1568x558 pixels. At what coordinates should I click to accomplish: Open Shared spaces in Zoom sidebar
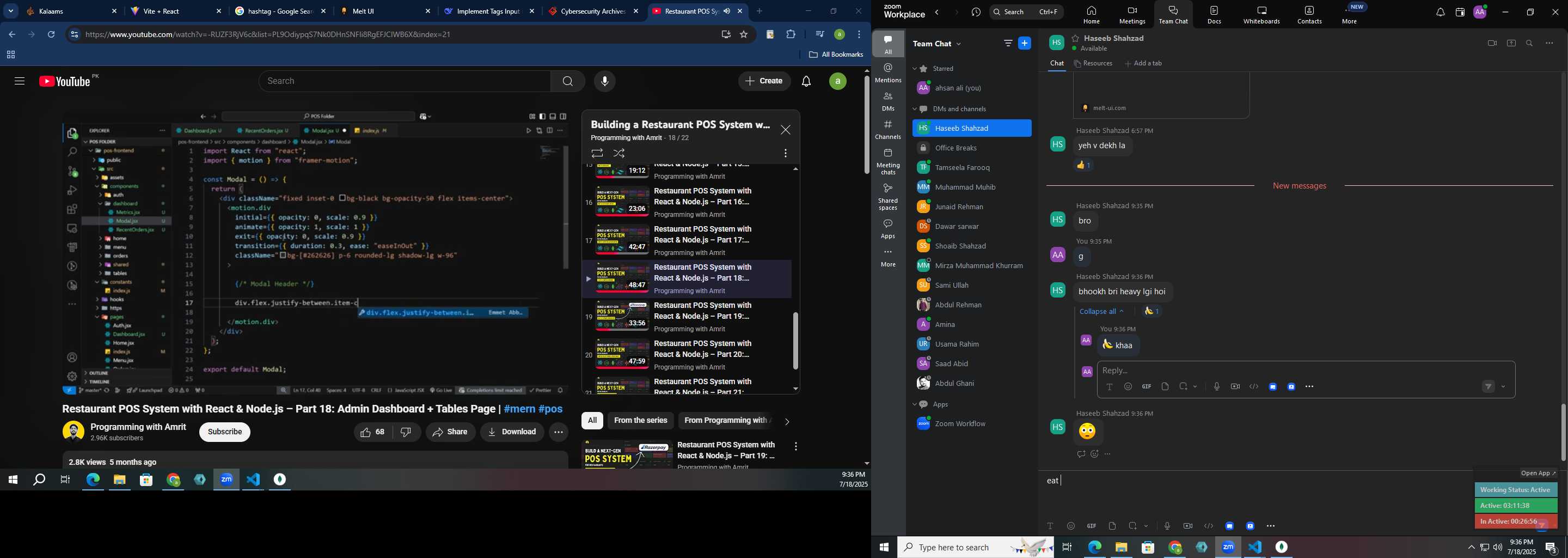coord(888,197)
